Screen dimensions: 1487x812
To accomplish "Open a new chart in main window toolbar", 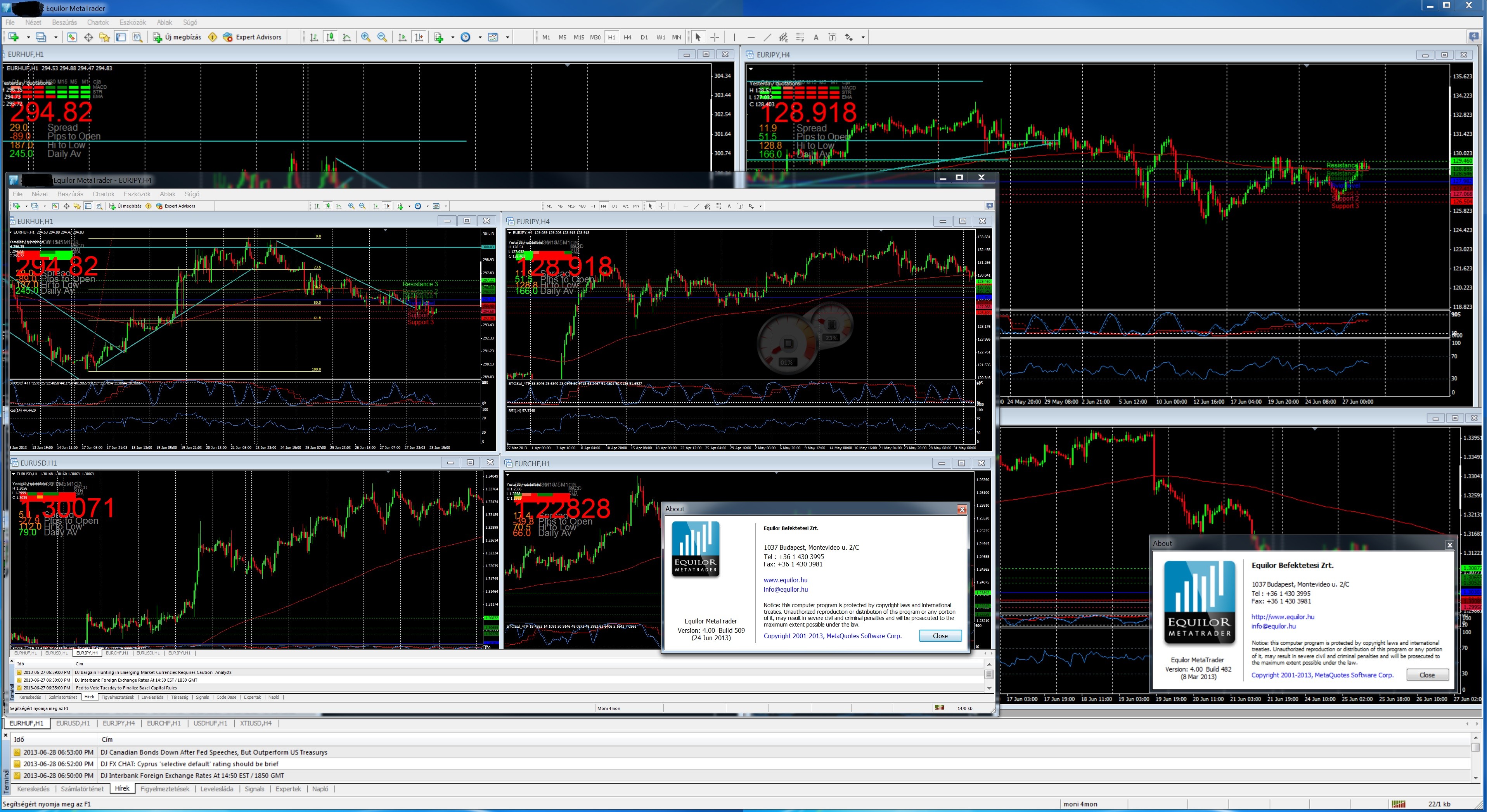I will [13, 37].
